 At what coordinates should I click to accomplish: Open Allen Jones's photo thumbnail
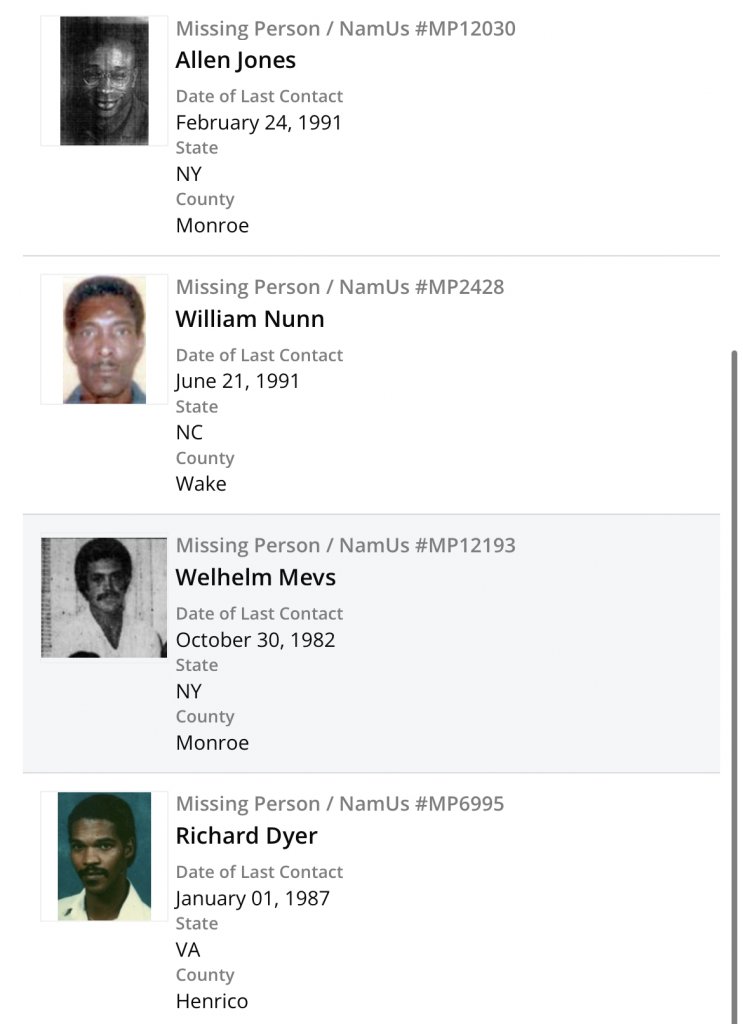tap(104, 81)
